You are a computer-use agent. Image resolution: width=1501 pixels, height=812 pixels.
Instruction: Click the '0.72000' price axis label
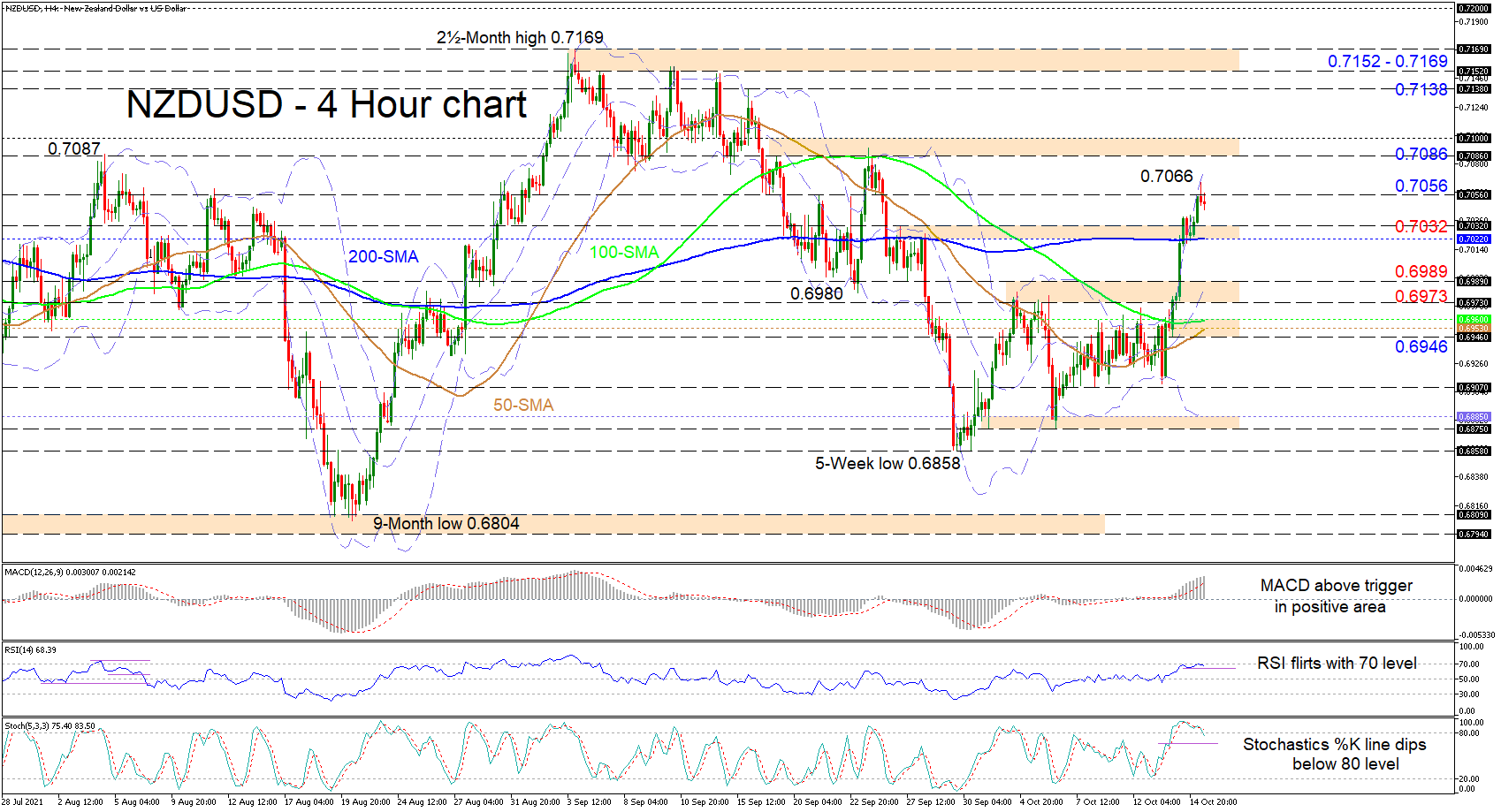[1474, 8]
